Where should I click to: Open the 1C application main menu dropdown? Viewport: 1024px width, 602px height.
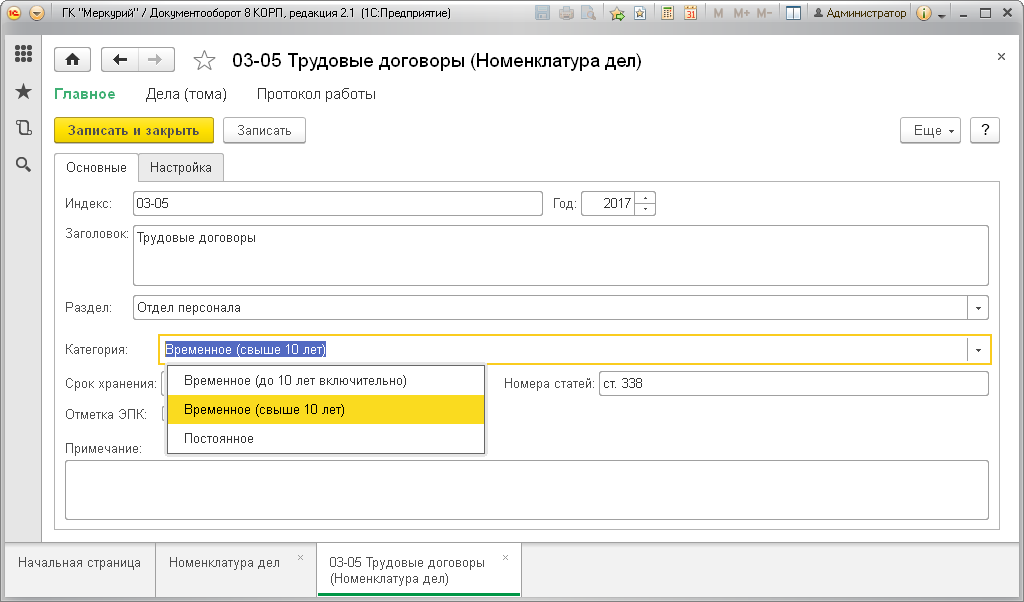point(37,13)
